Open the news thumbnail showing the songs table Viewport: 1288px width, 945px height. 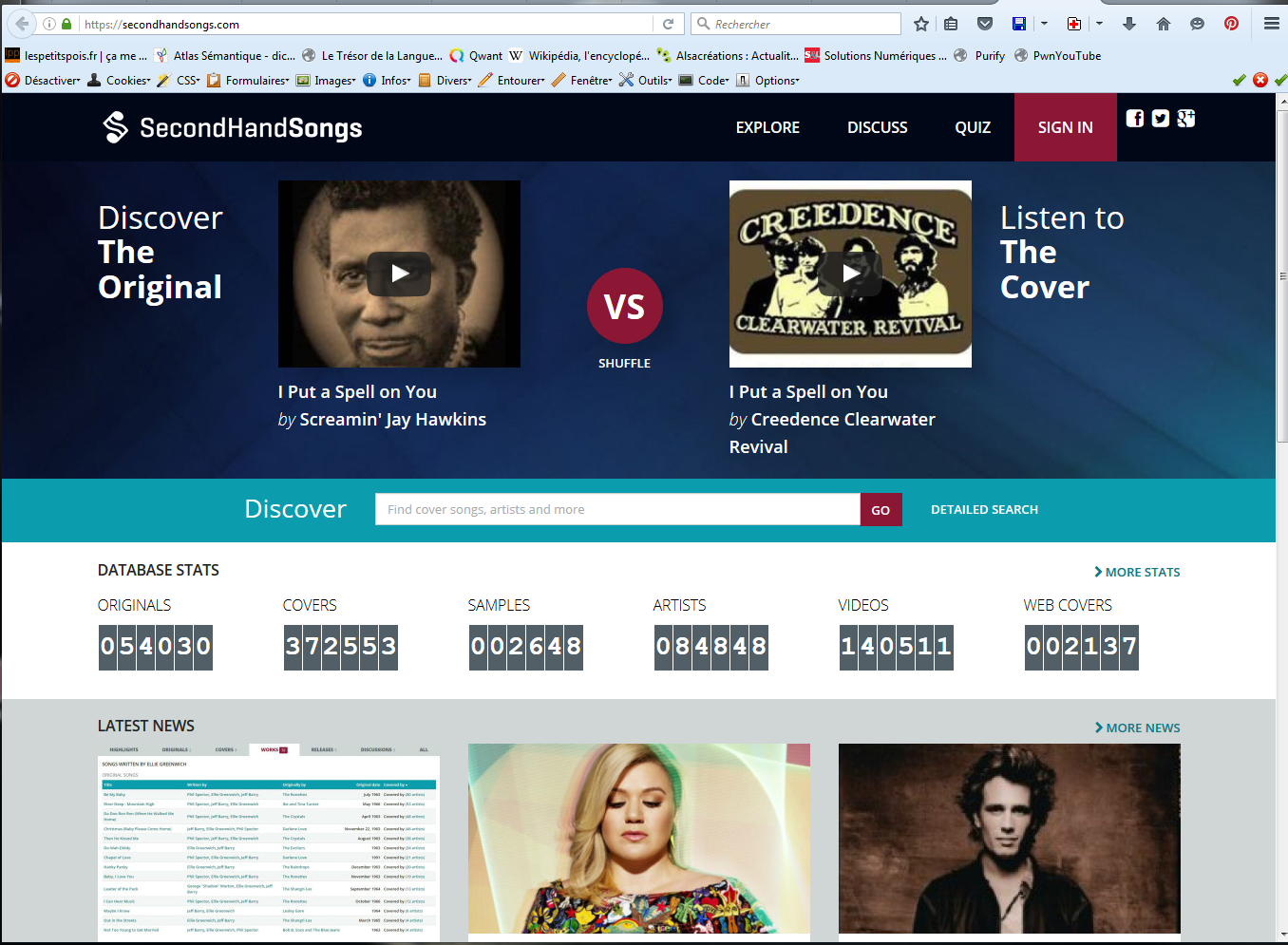click(269, 841)
